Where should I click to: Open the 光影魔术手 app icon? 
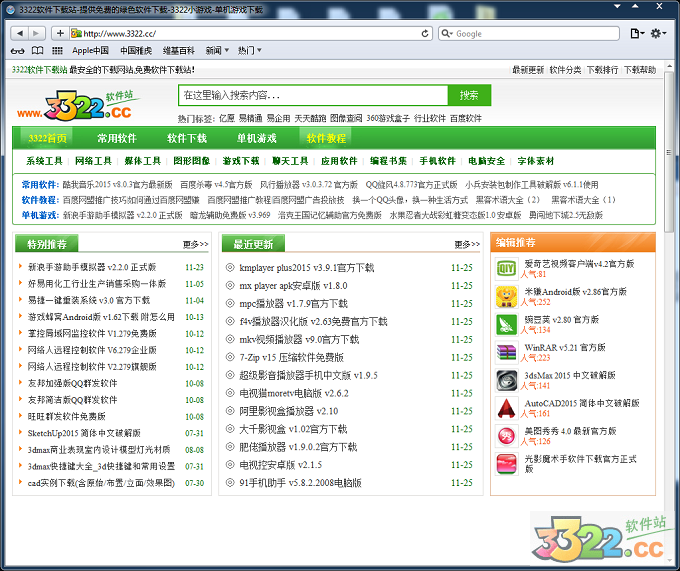[506, 464]
